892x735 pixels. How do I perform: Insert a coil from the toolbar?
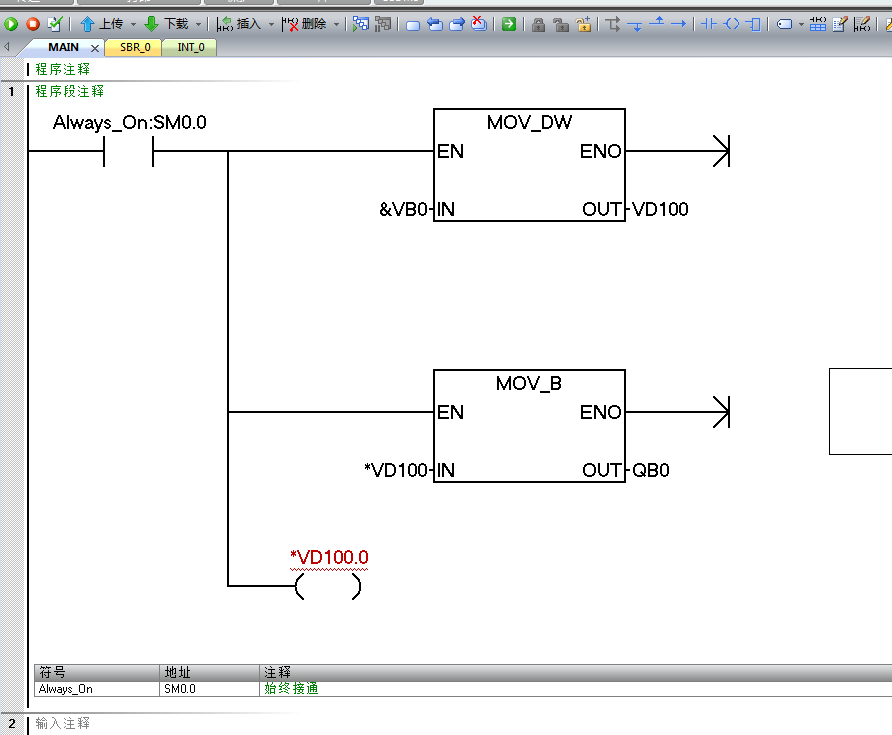[x=731, y=24]
